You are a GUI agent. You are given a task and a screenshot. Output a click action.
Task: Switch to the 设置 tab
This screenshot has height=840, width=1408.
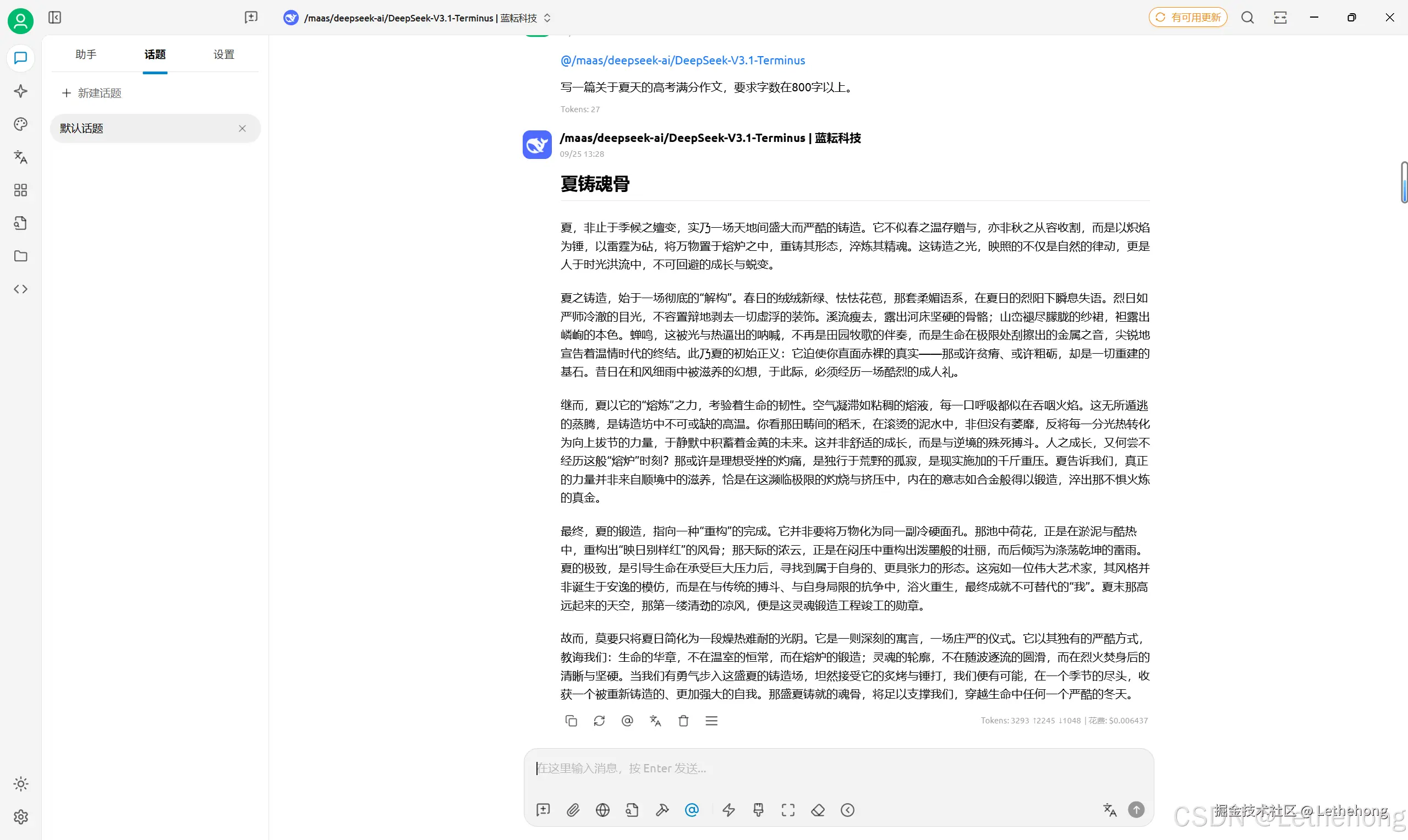223,54
